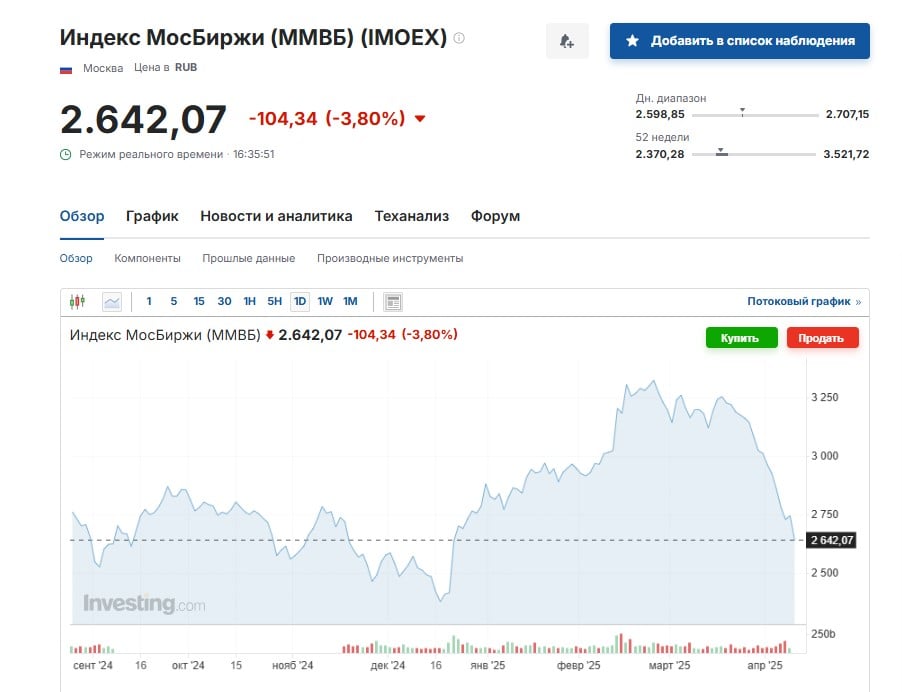The image size is (902, 692).
Task: Click the bell alert icon
Action: 567,41
